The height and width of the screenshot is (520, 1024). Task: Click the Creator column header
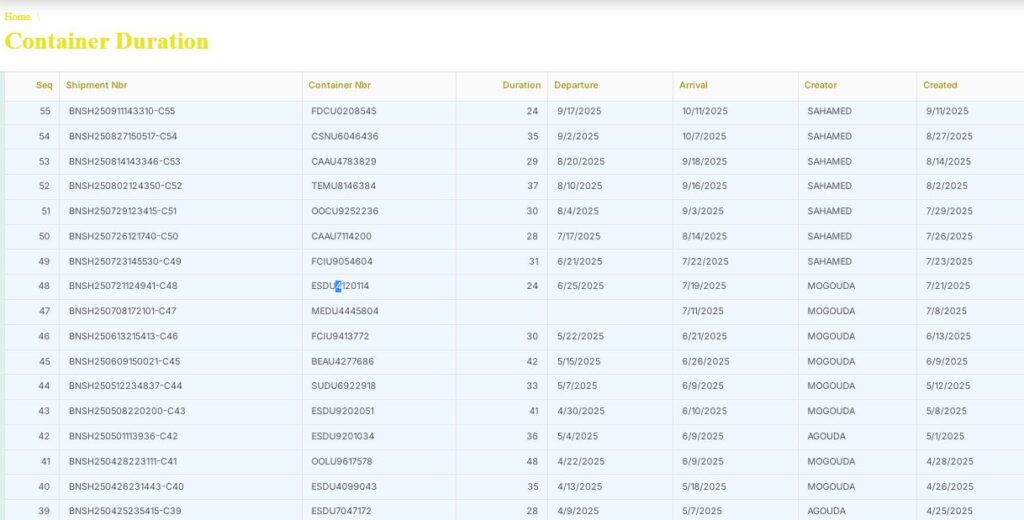click(820, 85)
